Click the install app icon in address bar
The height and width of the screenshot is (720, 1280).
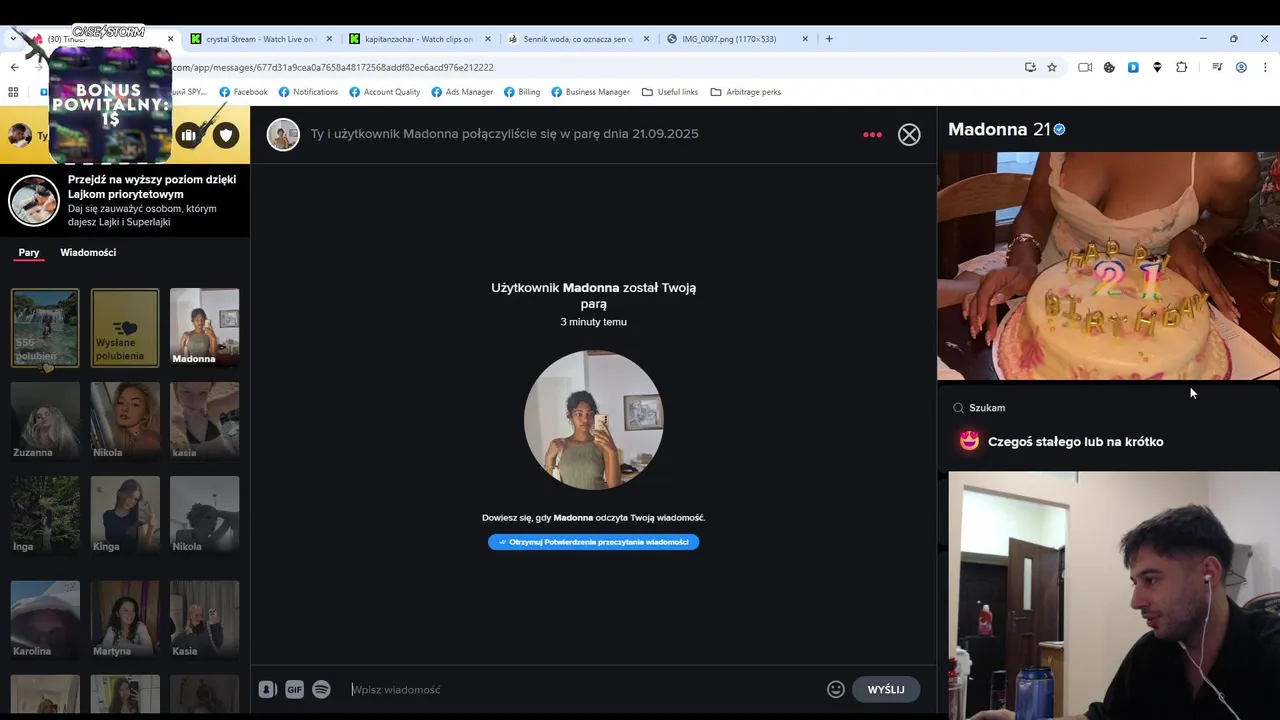[x=1030, y=67]
